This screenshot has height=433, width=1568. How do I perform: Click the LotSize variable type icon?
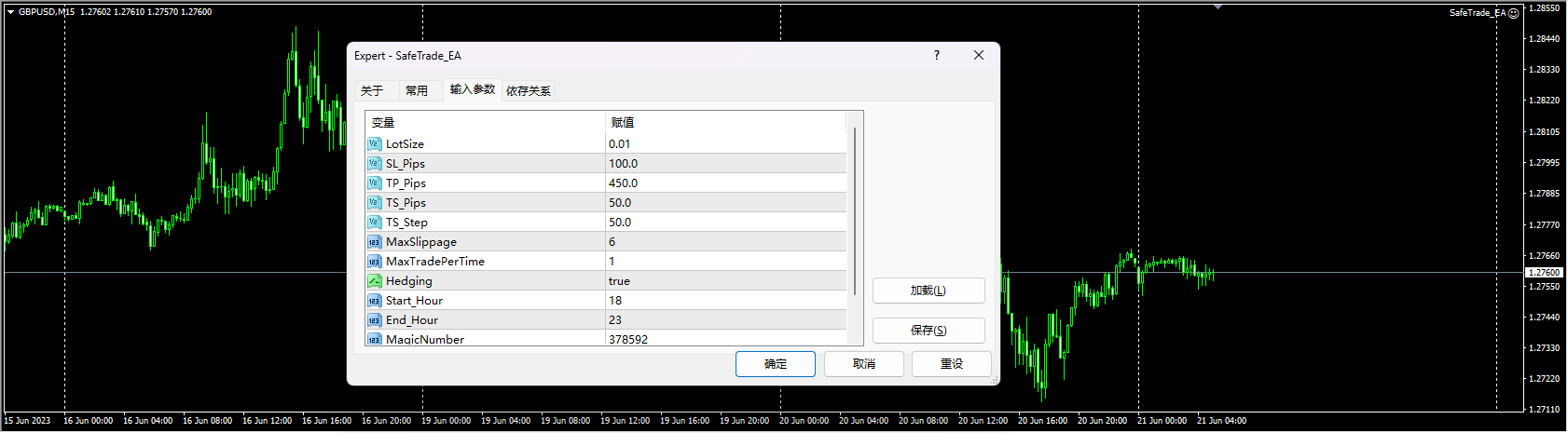(374, 144)
